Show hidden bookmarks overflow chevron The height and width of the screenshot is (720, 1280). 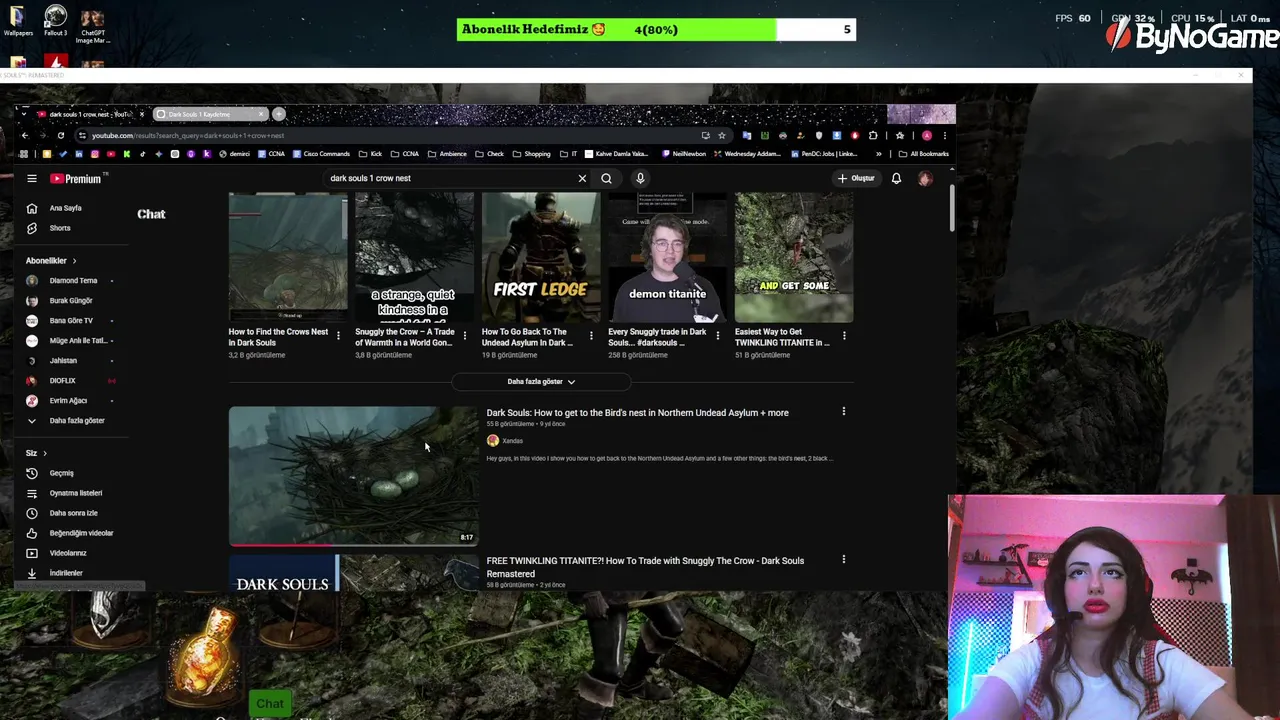[x=879, y=154]
